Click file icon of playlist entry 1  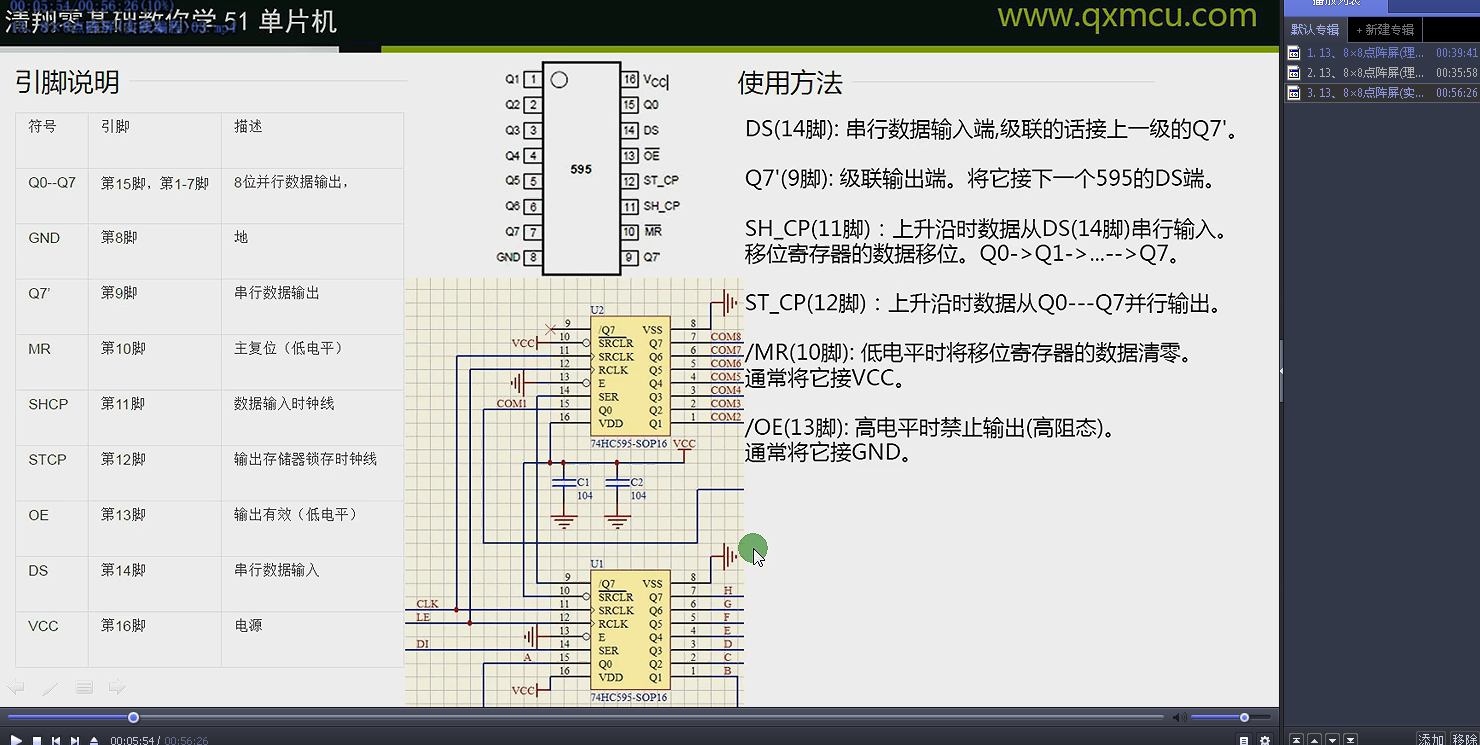1293,53
